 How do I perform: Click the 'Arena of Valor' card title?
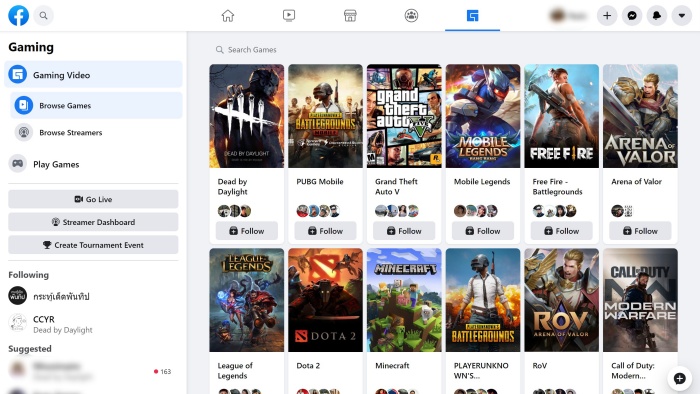(x=636, y=182)
